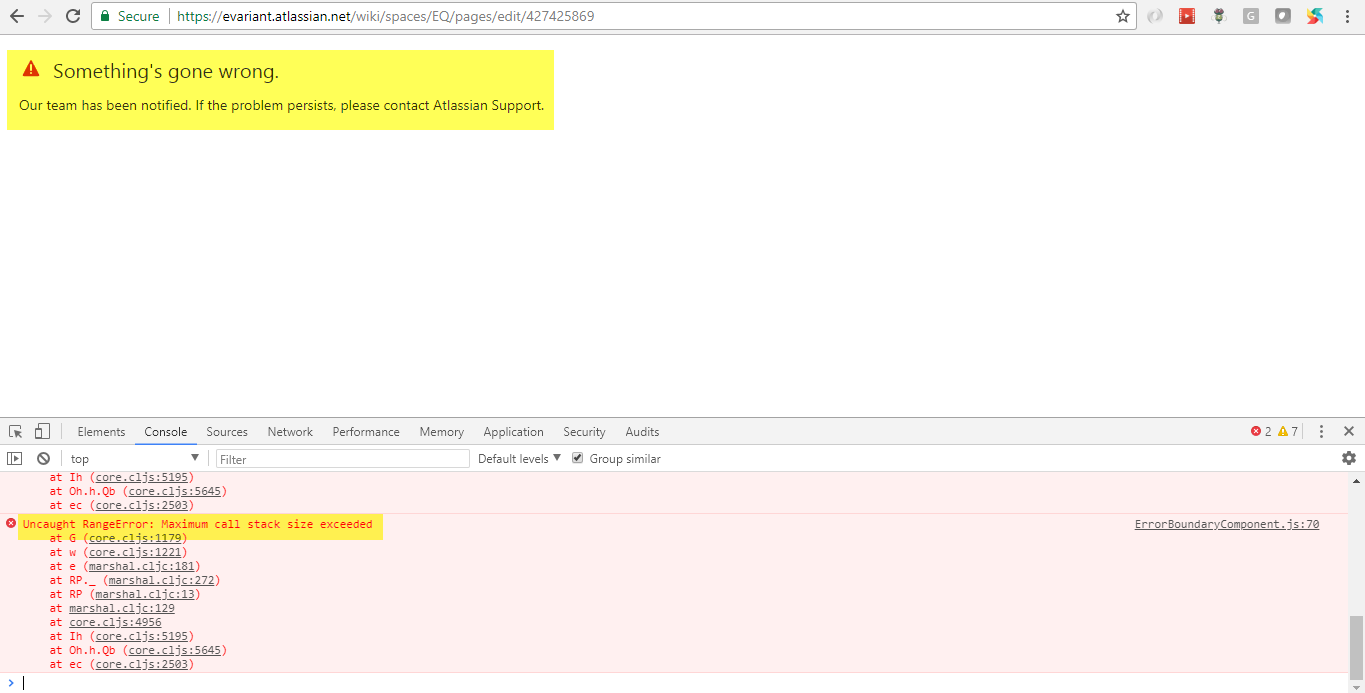Screen dimensions: 1365x693
Task: Open the marshal.cljc:181 link
Action: coord(141,566)
